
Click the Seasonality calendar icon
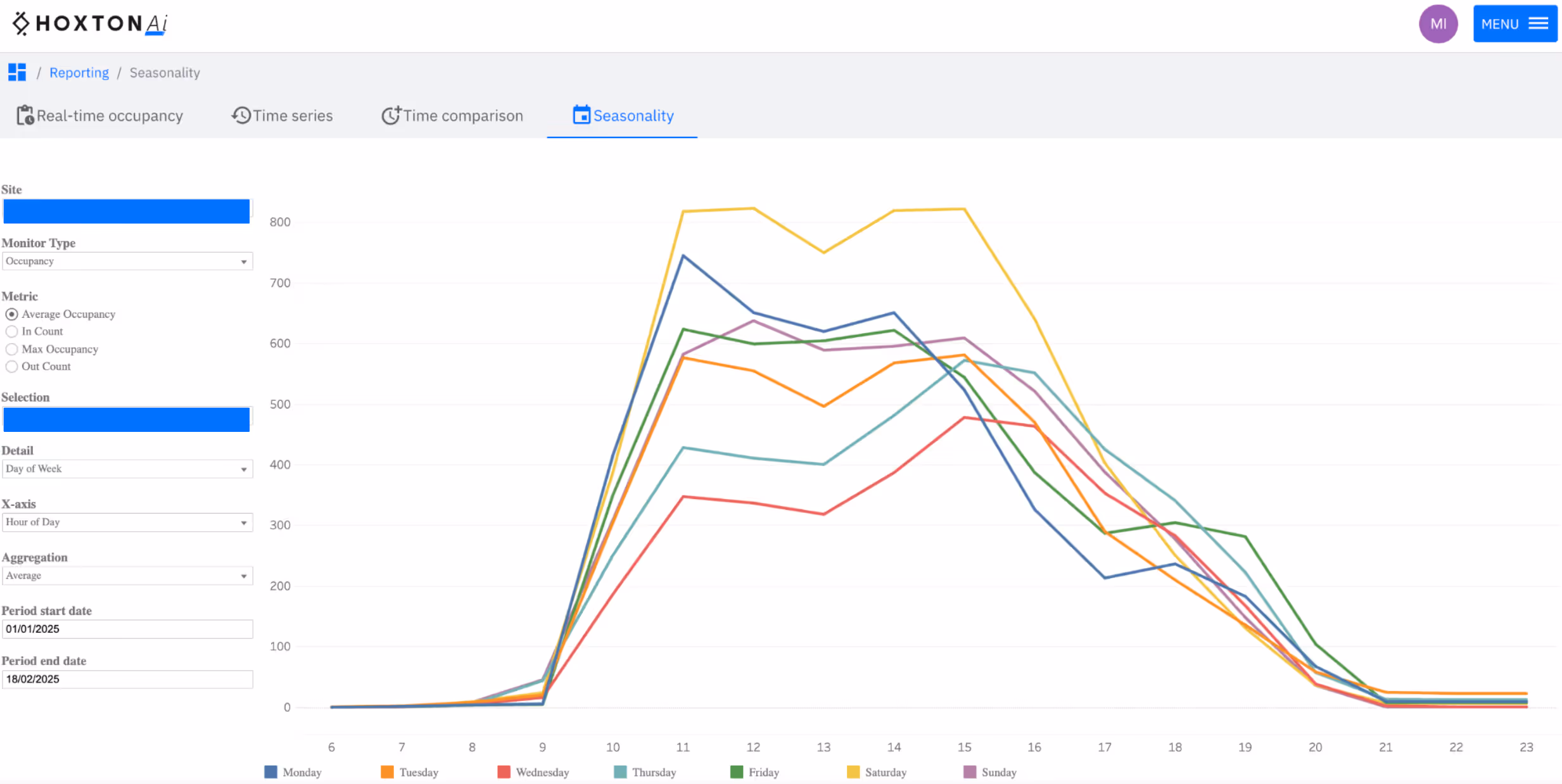(581, 115)
